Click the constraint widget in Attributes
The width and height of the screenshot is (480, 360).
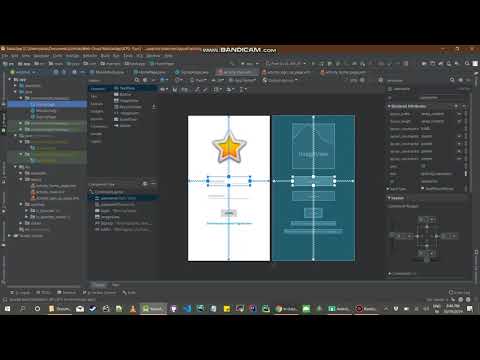426,236
